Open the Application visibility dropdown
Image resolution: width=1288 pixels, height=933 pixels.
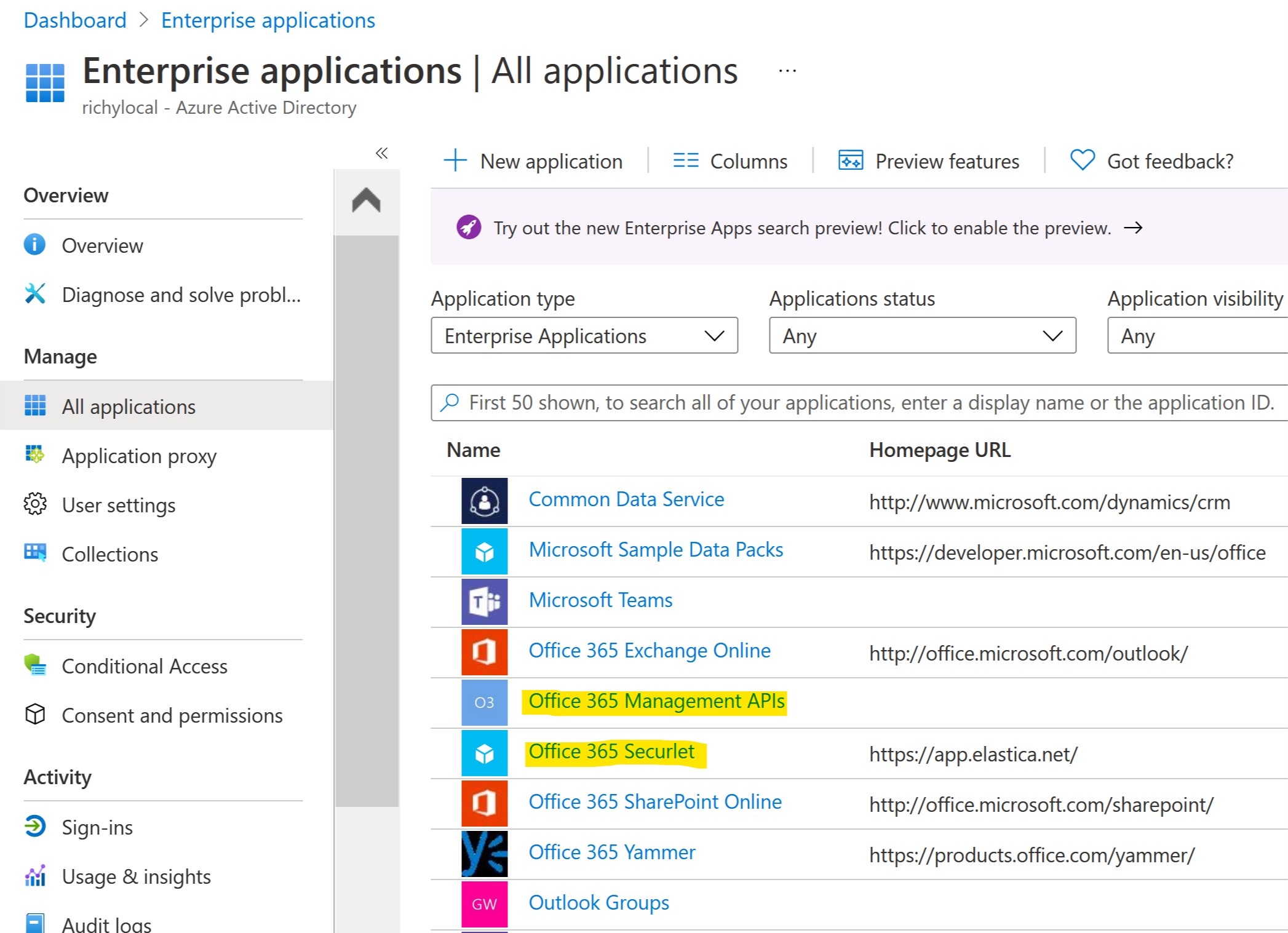1196,336
